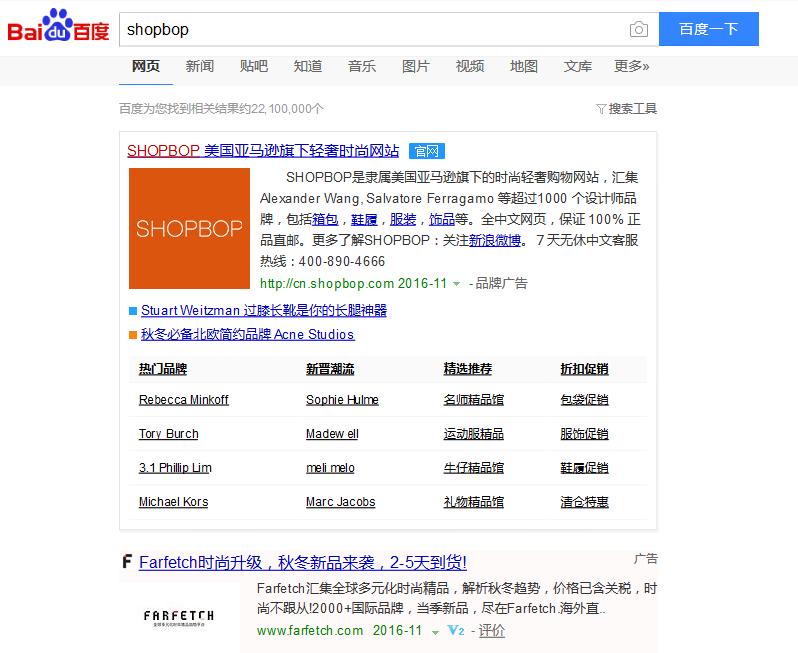Screen dimensions: 798x653
Task: Open the Rebecca Minkoff link
Action: click(184, 400)
